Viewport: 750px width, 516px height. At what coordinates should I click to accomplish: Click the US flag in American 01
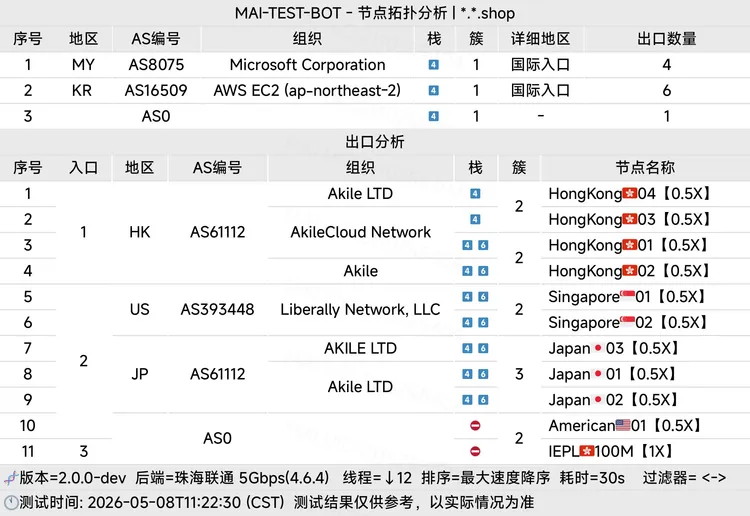click(623, 425)
